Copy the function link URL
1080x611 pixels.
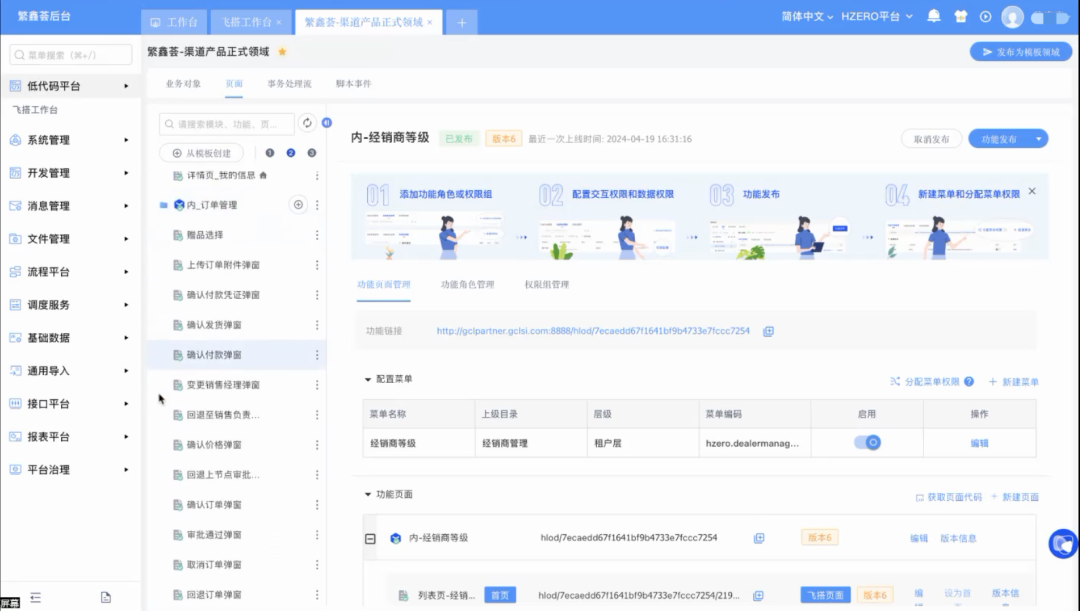[x=768, y=331]
